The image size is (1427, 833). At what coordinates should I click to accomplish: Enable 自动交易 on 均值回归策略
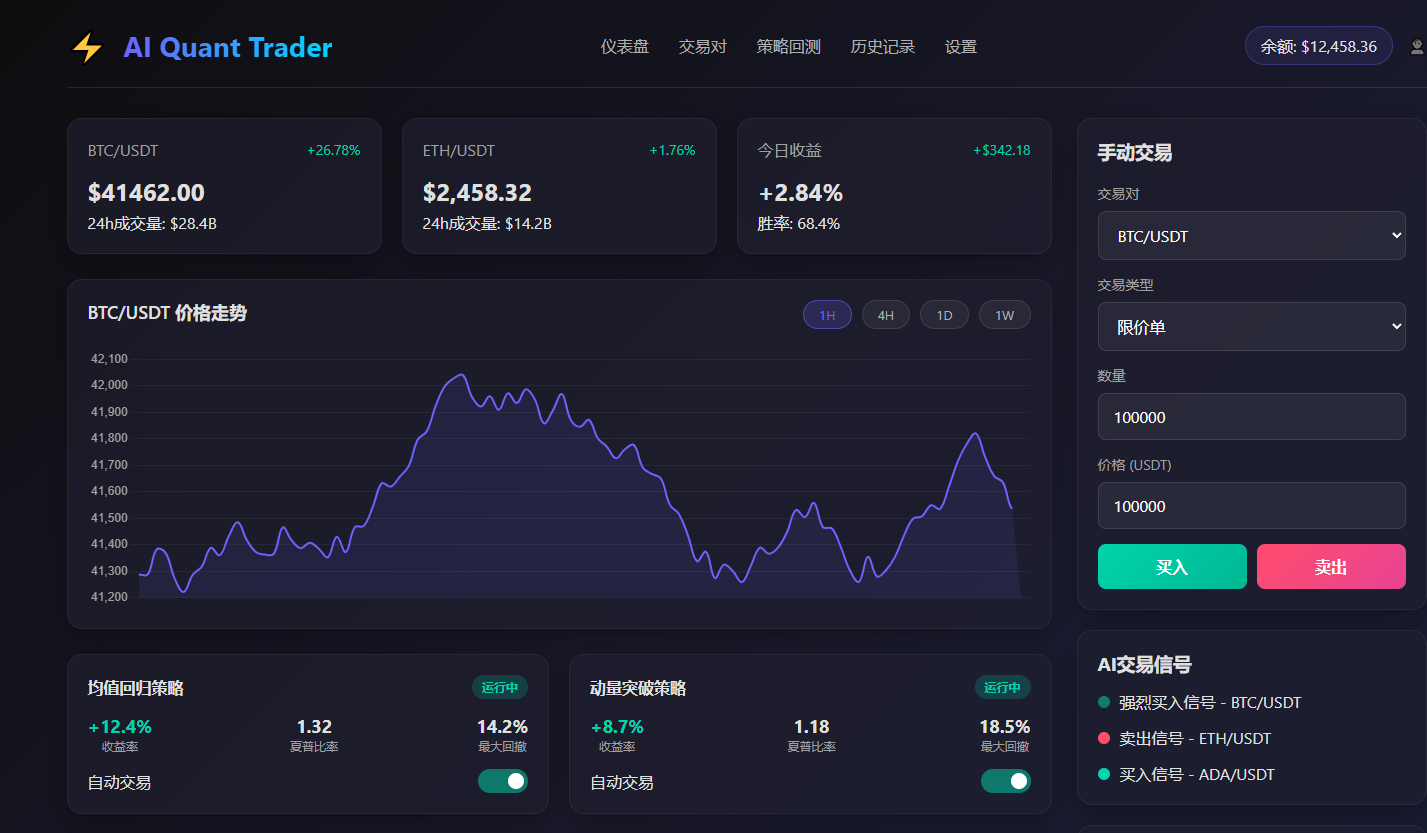click(x=503, y=781)
